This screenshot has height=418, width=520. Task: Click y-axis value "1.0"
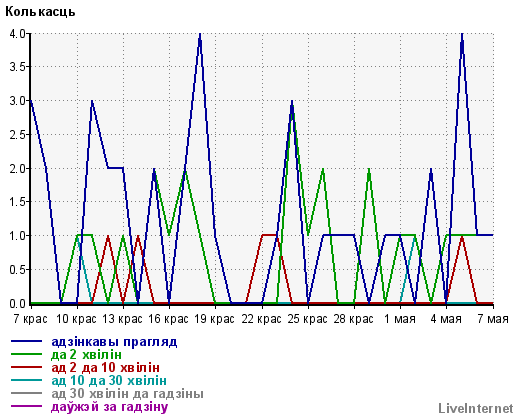(x=17, y=236)
